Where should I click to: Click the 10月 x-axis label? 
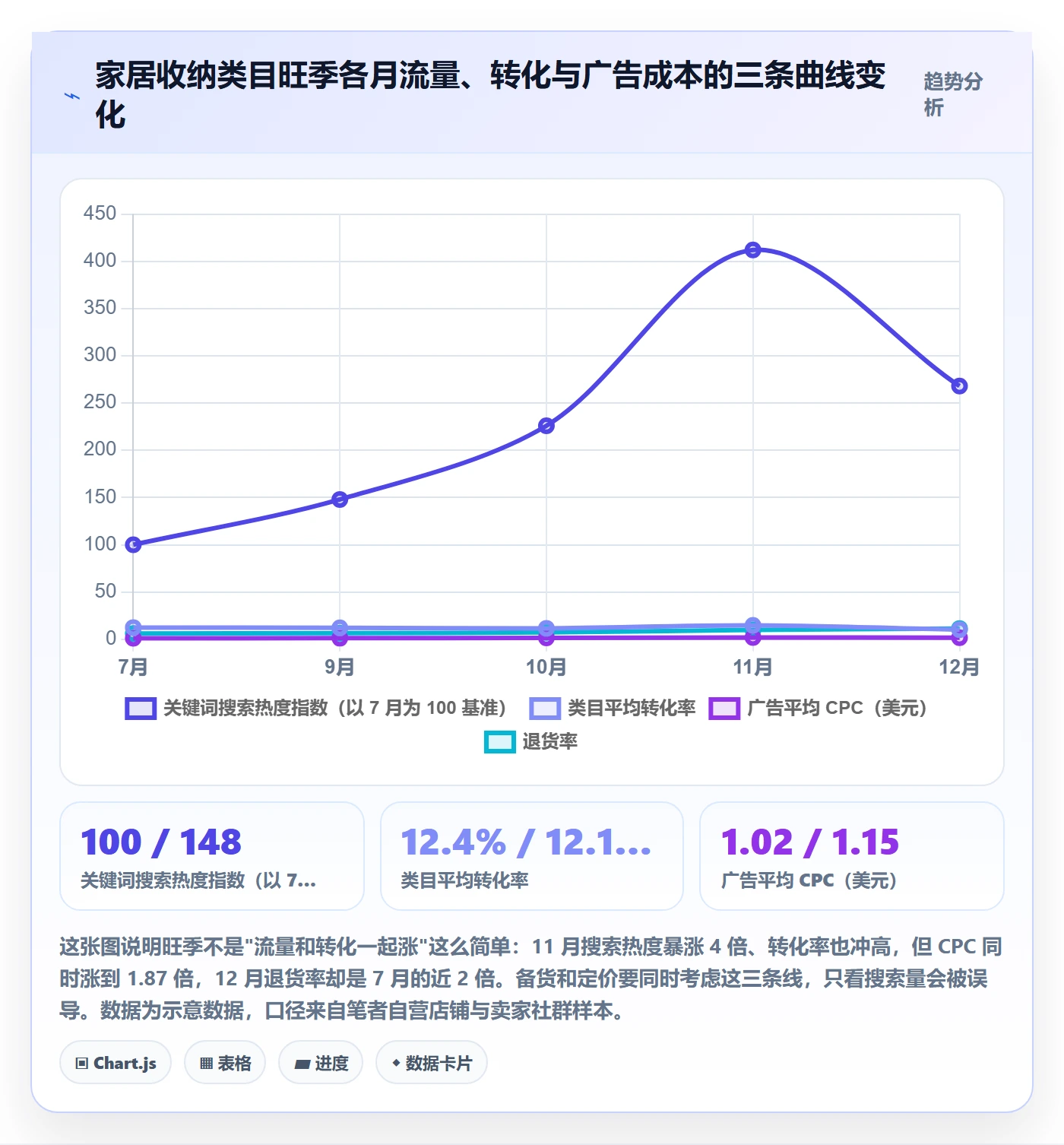point(546,668)
